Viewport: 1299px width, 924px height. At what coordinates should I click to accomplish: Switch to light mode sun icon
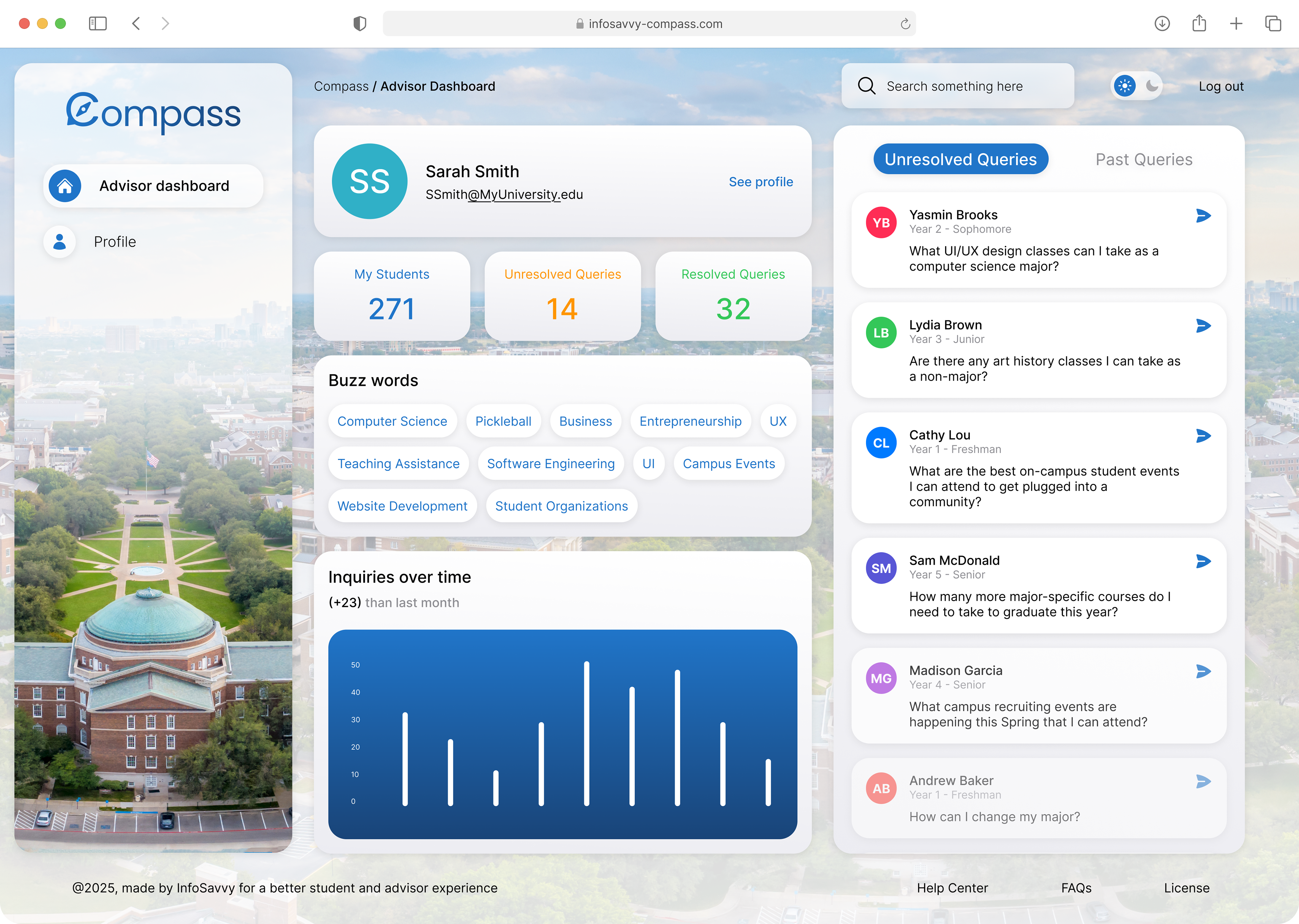click(1124, 86)
